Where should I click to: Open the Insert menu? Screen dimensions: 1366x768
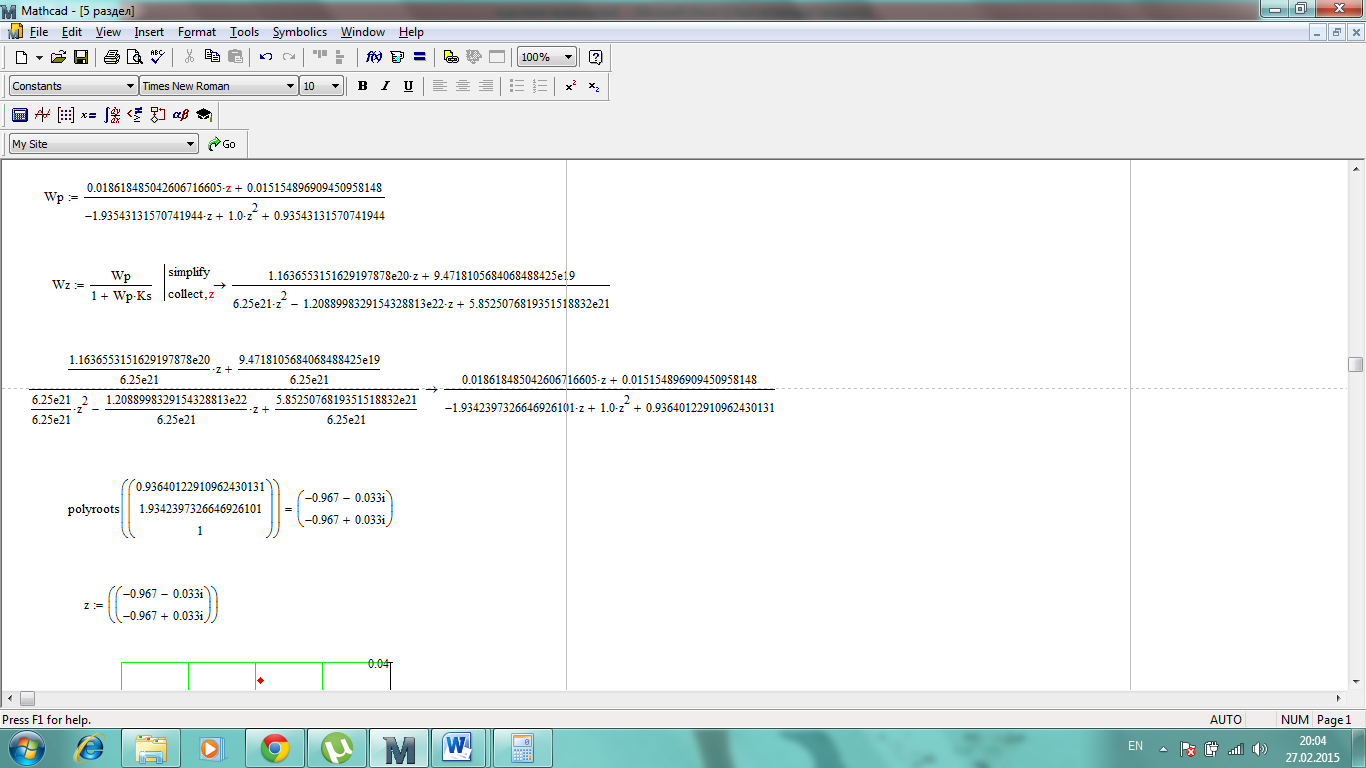click(149, 32)
